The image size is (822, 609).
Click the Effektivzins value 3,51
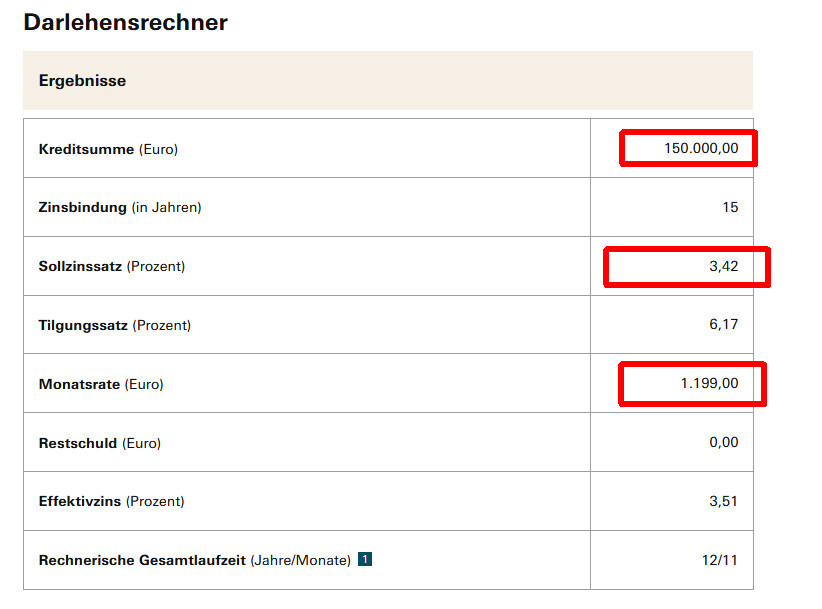tap(723, 501)
